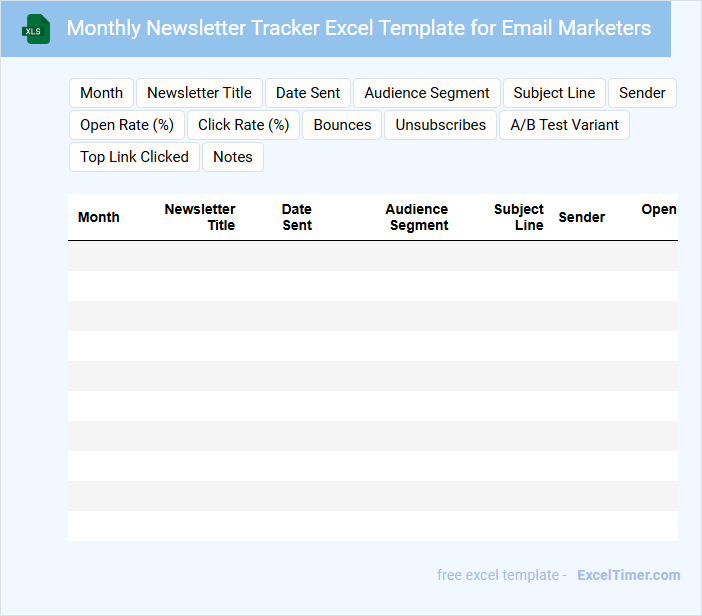Select the Date Sent tag
The height and width of the screenshot is (616, 702).
pos(308,93)
